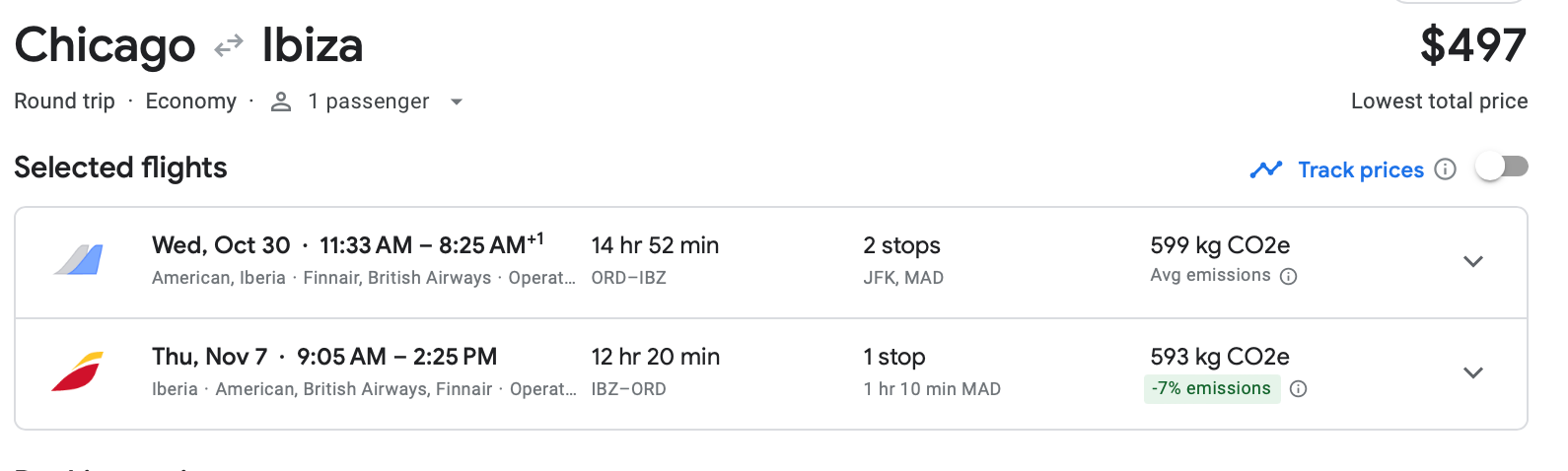
Task: Click the info icon next to Avg emissions
Action: click(x=1288, y=277)
